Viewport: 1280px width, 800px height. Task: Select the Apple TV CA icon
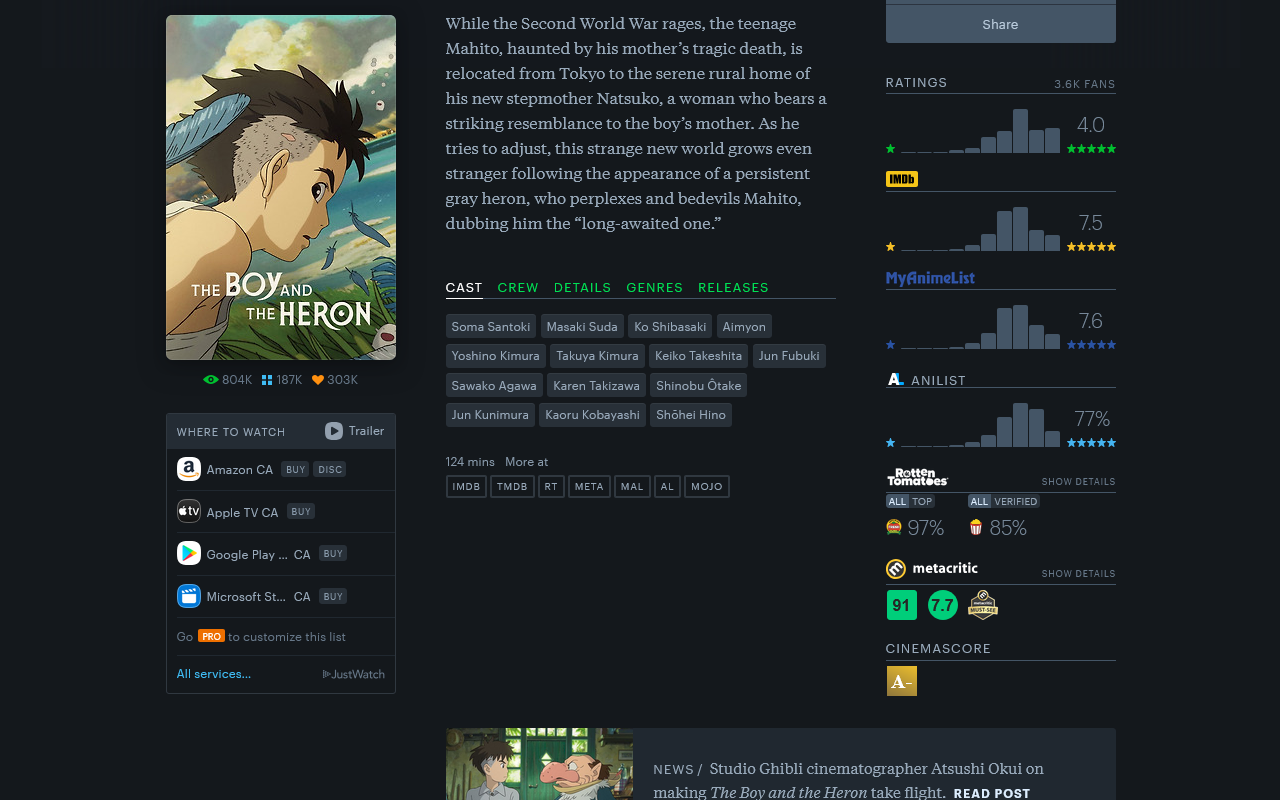click(x=188, y=510)
